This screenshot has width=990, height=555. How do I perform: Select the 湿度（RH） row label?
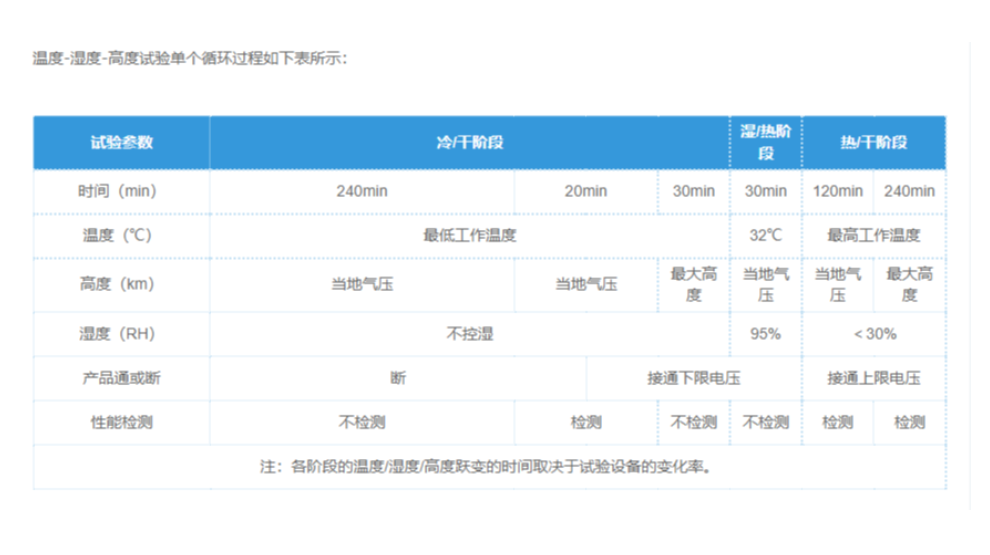(x=121, y=334)
